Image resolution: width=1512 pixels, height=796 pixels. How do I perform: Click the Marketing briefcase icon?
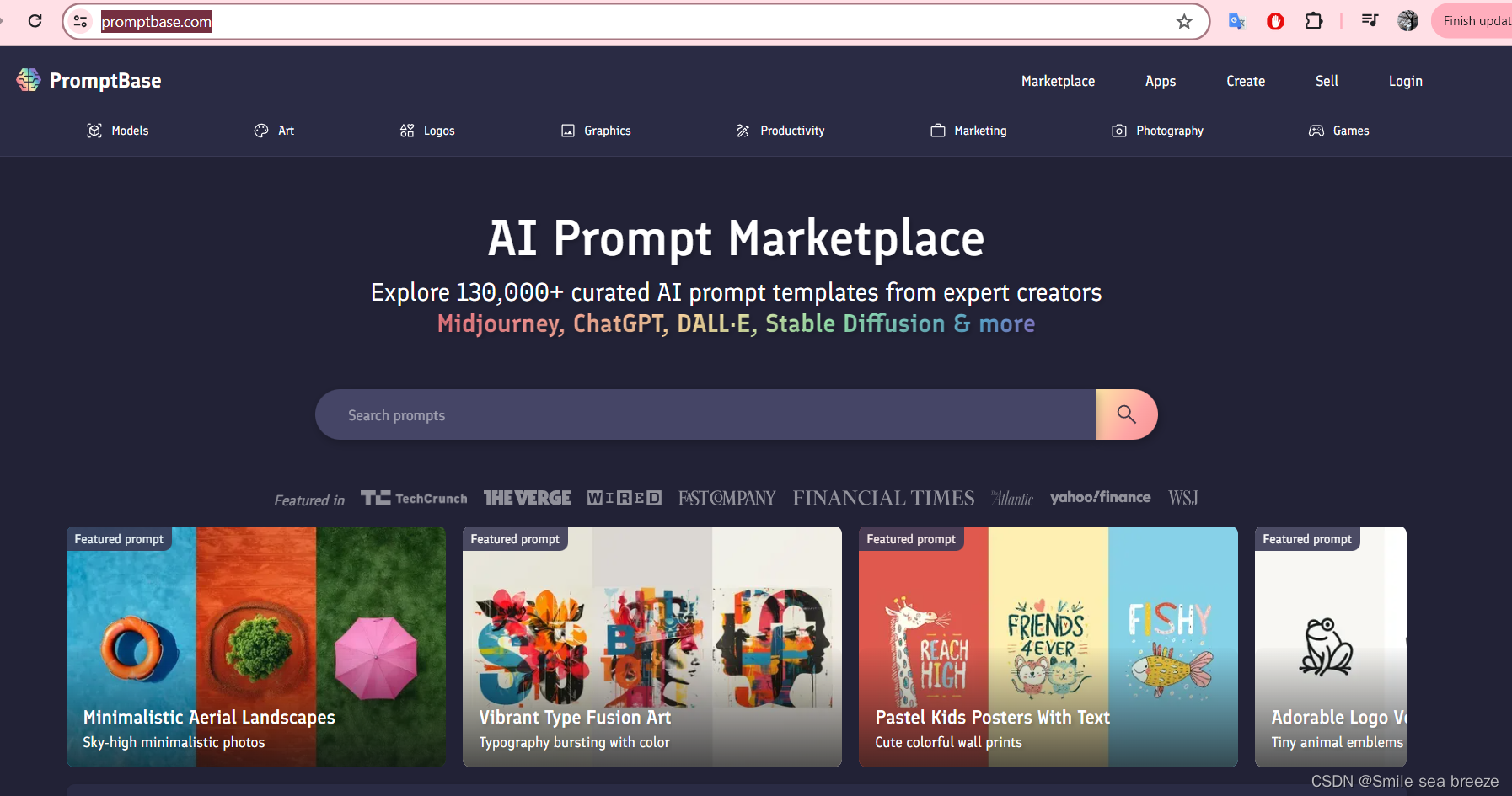938,131
